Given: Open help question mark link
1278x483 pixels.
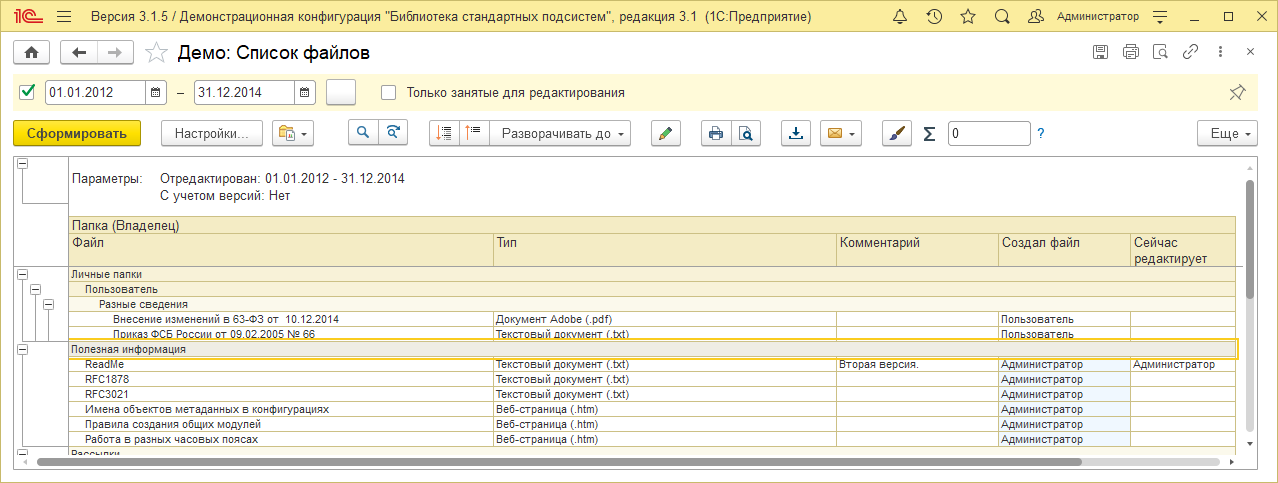Looking at the screenshot, I should (1041, 133).
